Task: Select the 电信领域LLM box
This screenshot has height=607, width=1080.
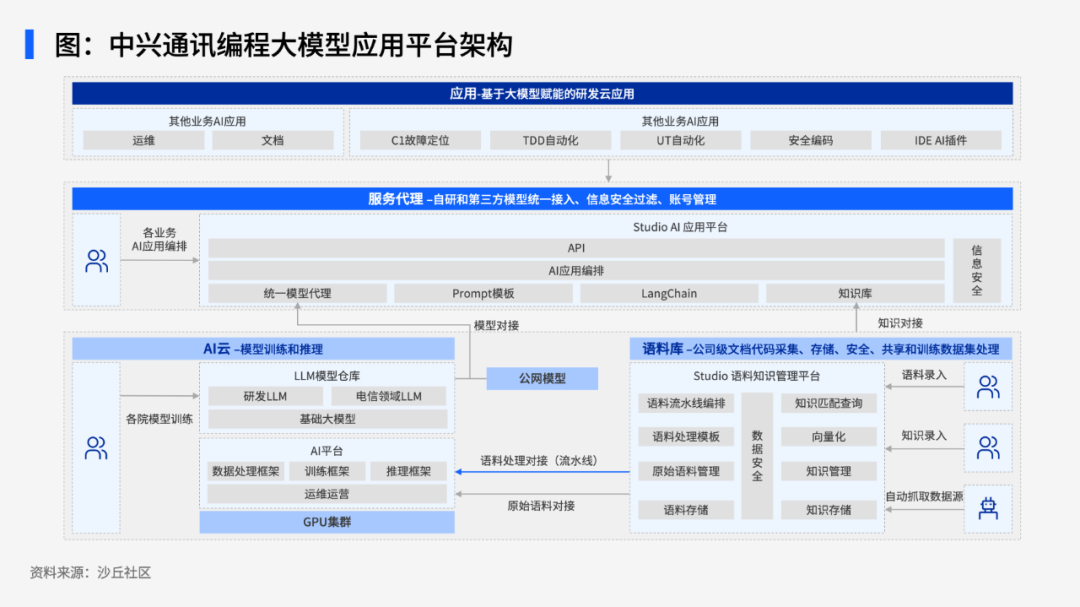Action: pos(388,396)
